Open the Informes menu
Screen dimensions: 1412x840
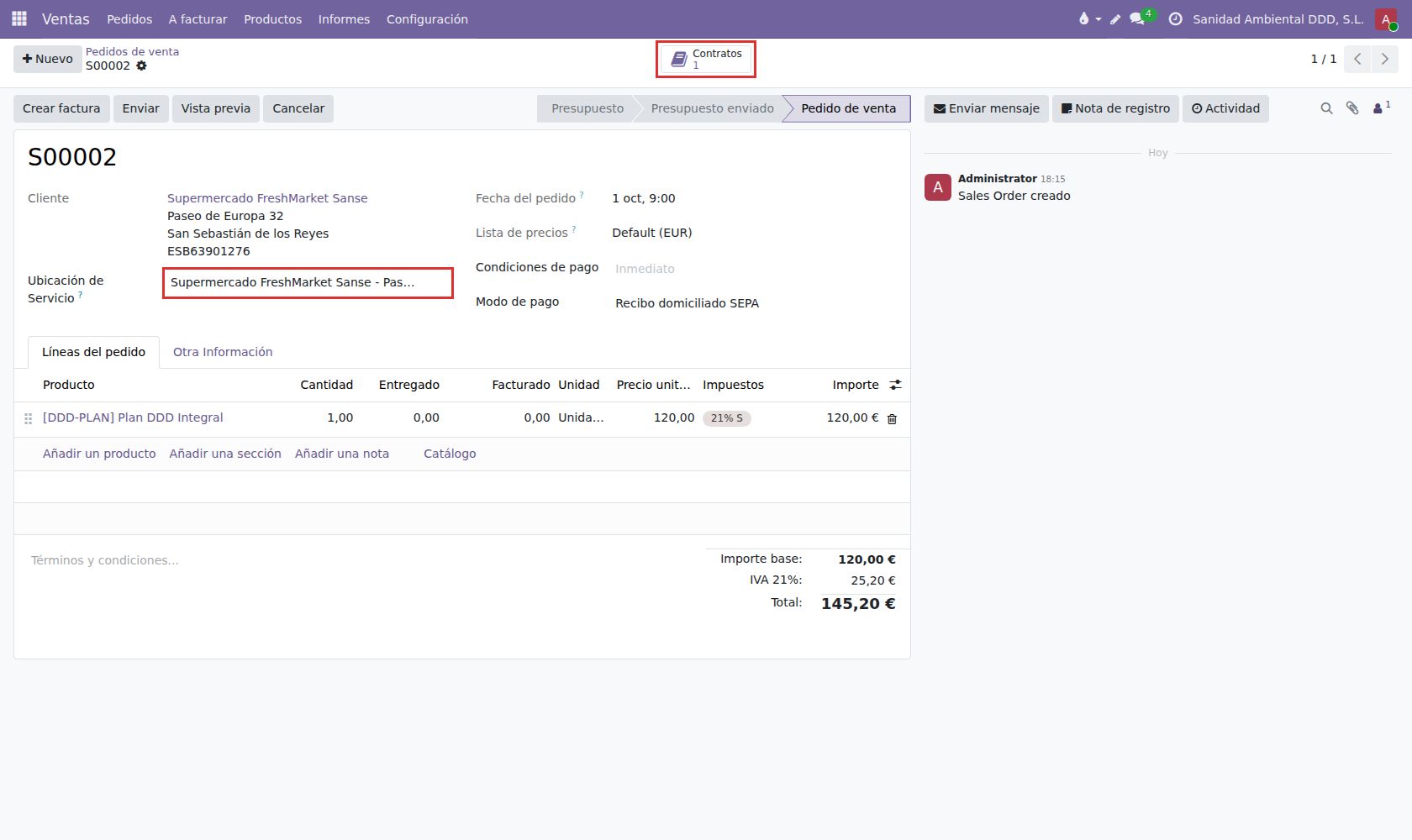click(x=344, y=19)
